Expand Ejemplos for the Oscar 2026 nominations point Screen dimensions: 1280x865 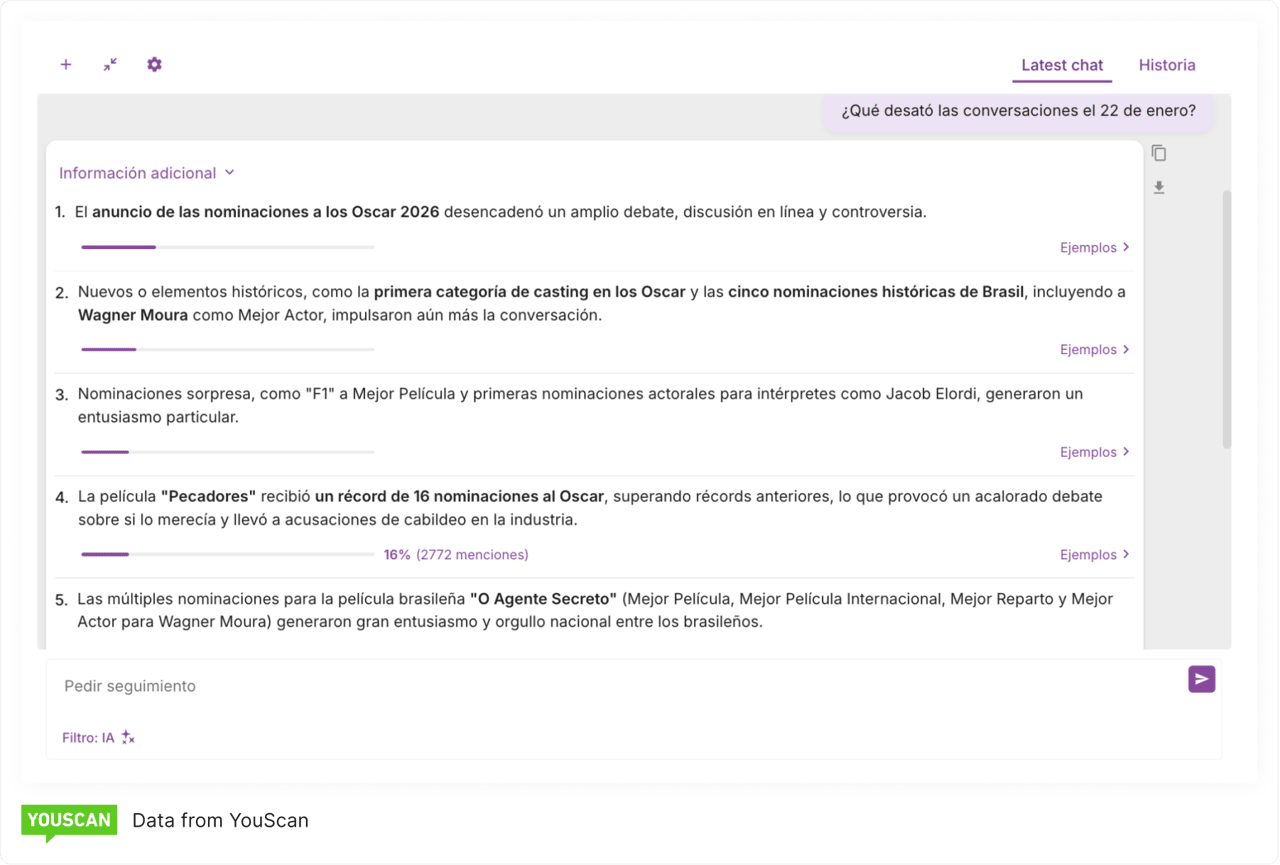pos(1094,247)
